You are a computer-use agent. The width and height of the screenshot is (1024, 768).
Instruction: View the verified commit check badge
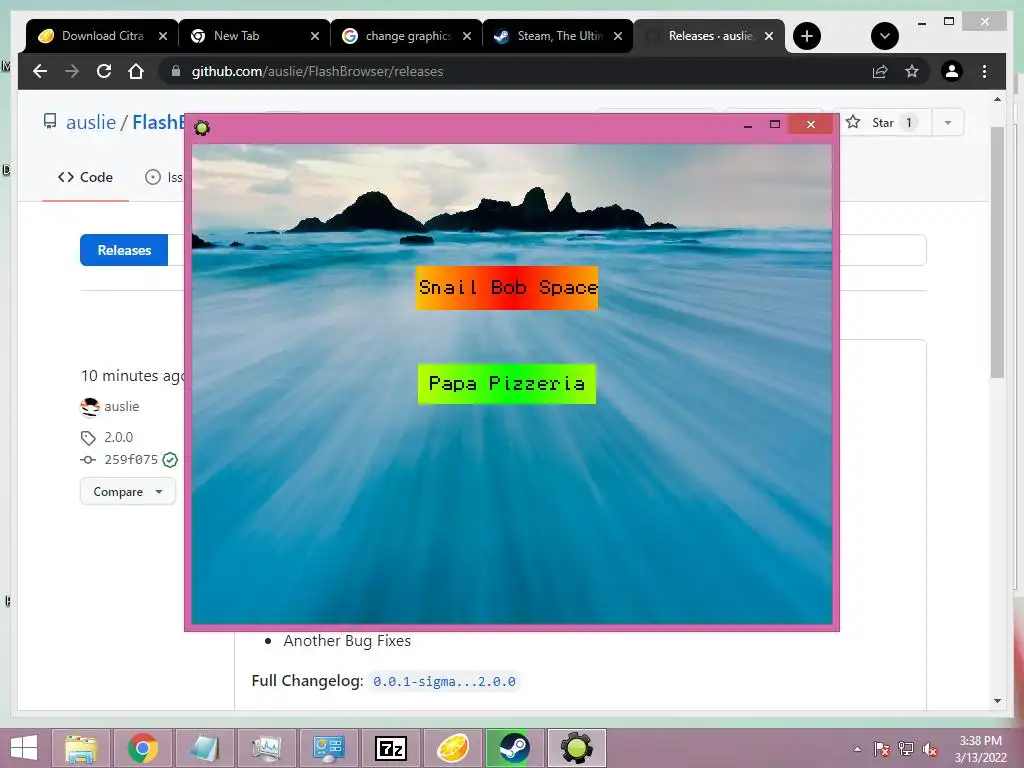[x=170, y=460]
